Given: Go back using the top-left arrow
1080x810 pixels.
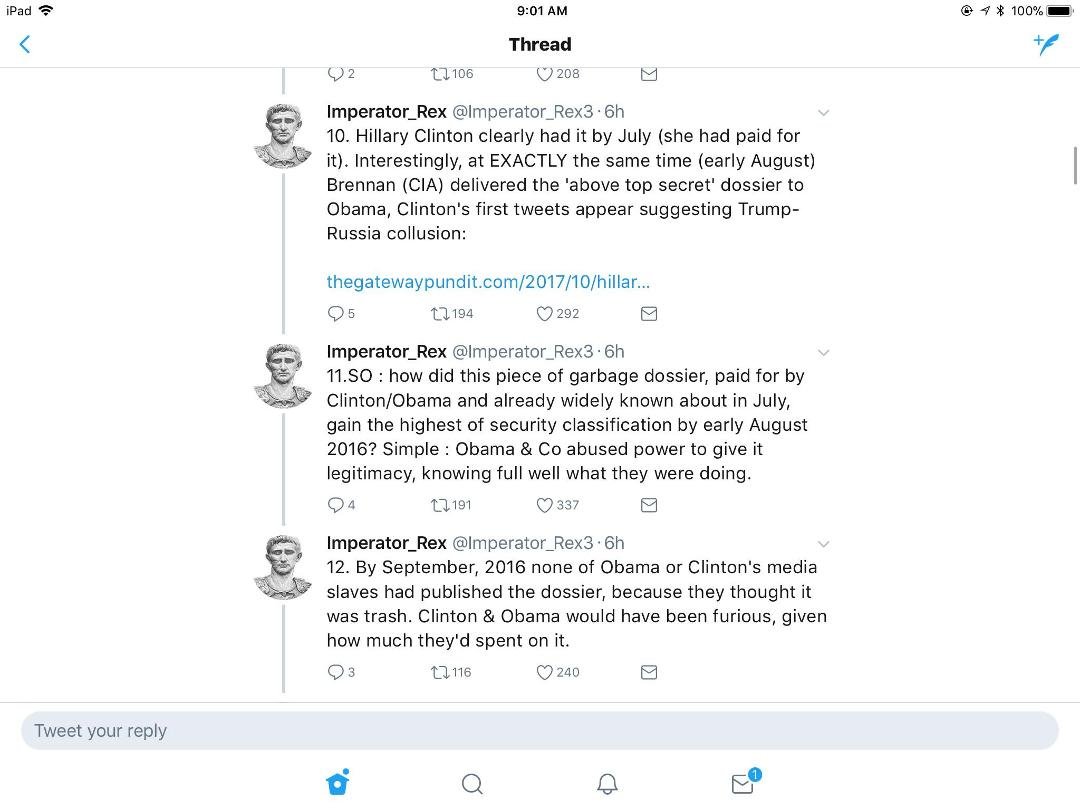Looking at the screenshot, I should click(25, 45).
